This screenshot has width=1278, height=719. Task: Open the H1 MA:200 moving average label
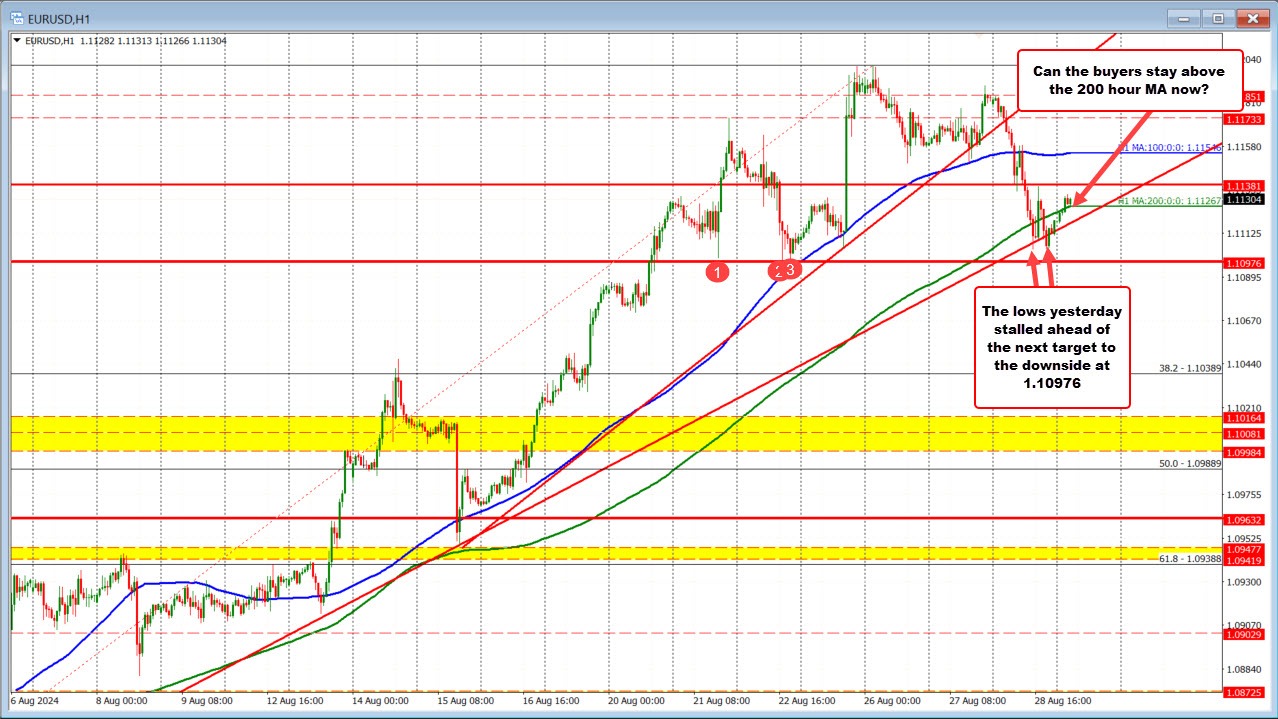[x=1168, y=202]
